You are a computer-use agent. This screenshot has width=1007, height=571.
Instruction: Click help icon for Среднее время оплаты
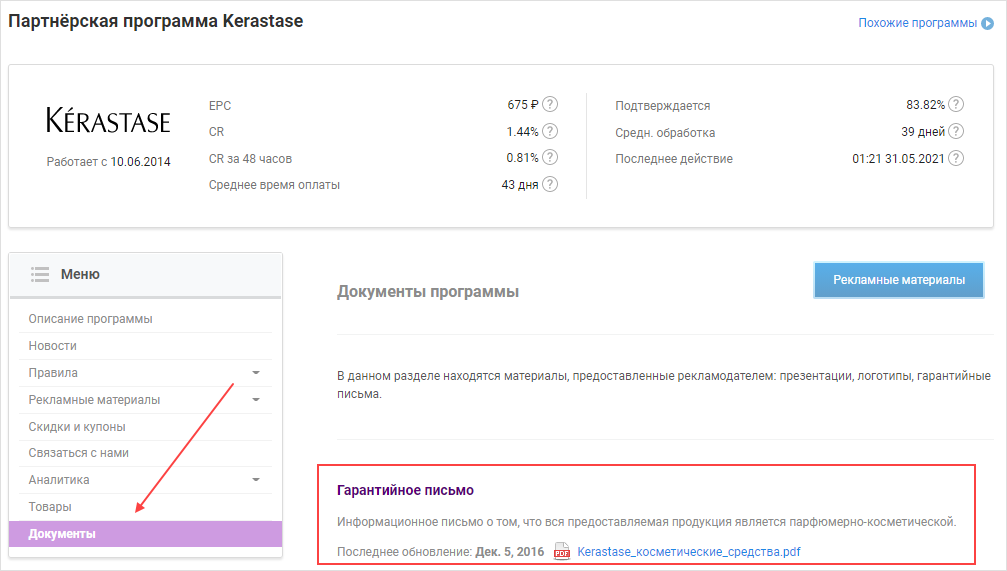point(550,184)
